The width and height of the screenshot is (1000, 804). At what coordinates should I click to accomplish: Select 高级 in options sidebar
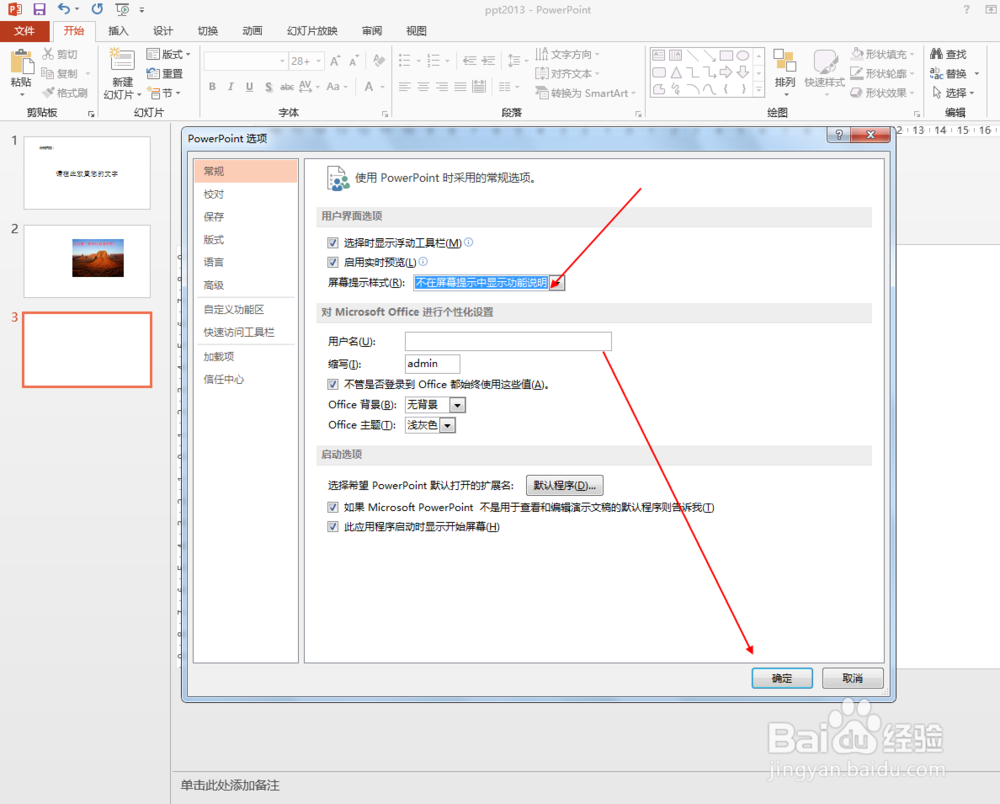click(246, 285)
